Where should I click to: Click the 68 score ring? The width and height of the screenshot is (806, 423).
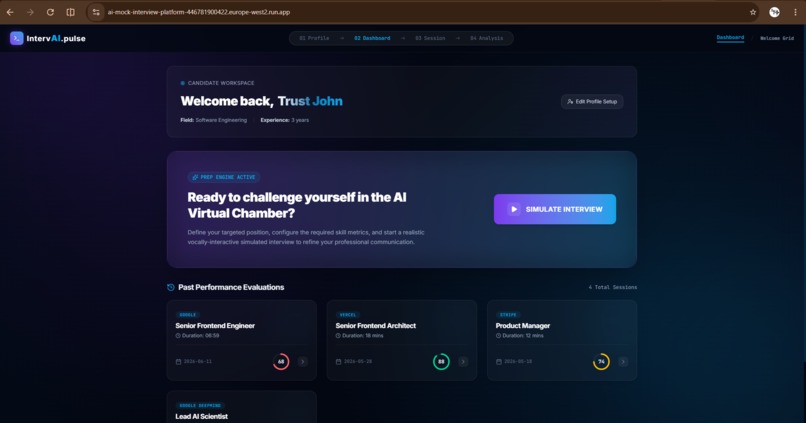[281, 362]
